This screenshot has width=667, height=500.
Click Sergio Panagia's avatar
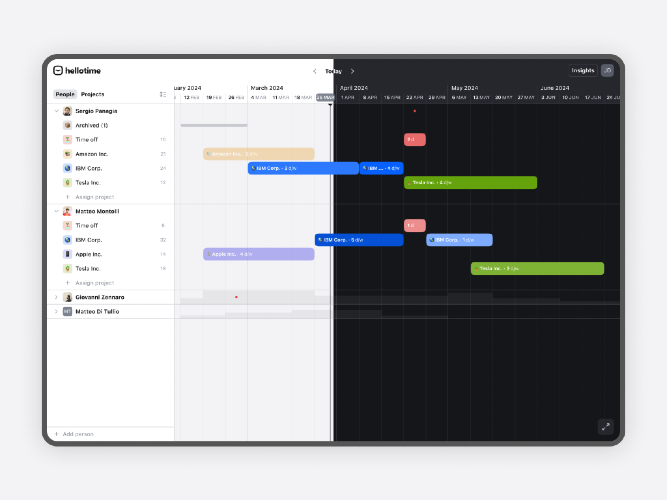(x=67, y=111)
